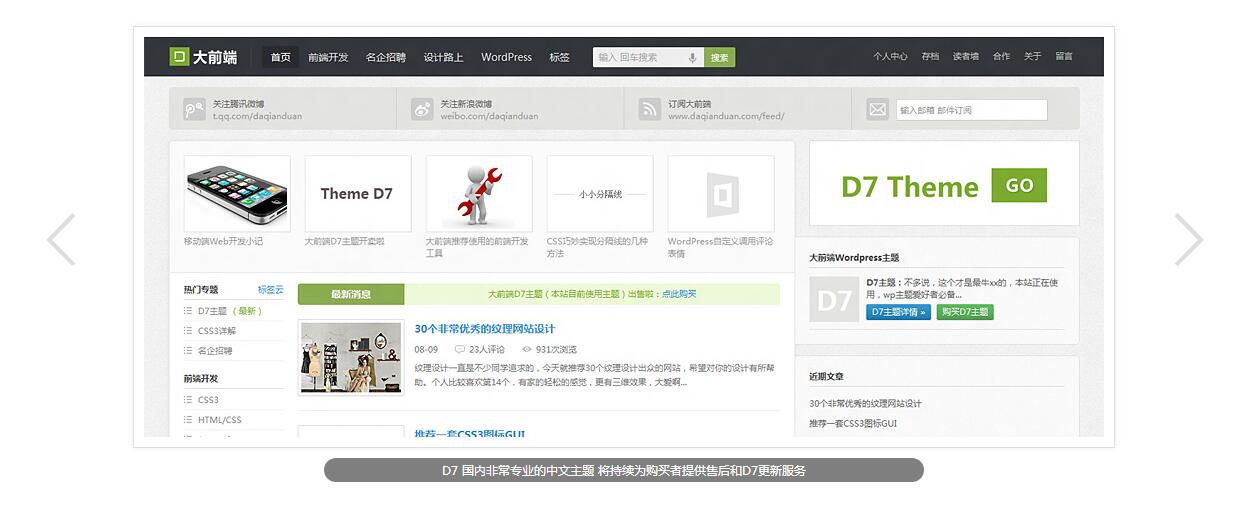Click the list icon beside HTML/CSS
The width and height of the screenshot is (1250, 506).
[x=188, y=420]
